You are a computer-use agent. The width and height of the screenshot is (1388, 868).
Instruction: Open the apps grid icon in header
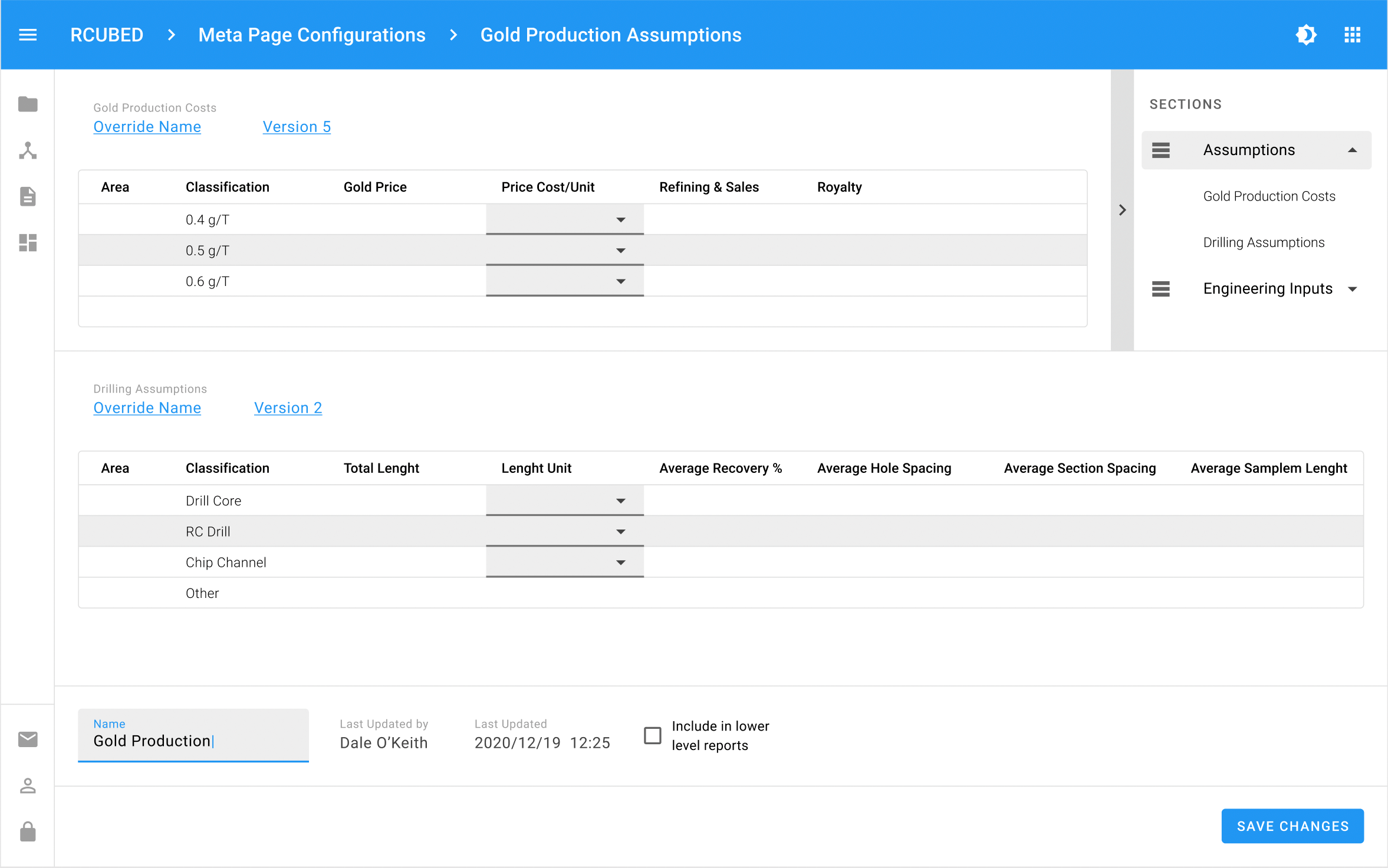tap(1352, 35)
